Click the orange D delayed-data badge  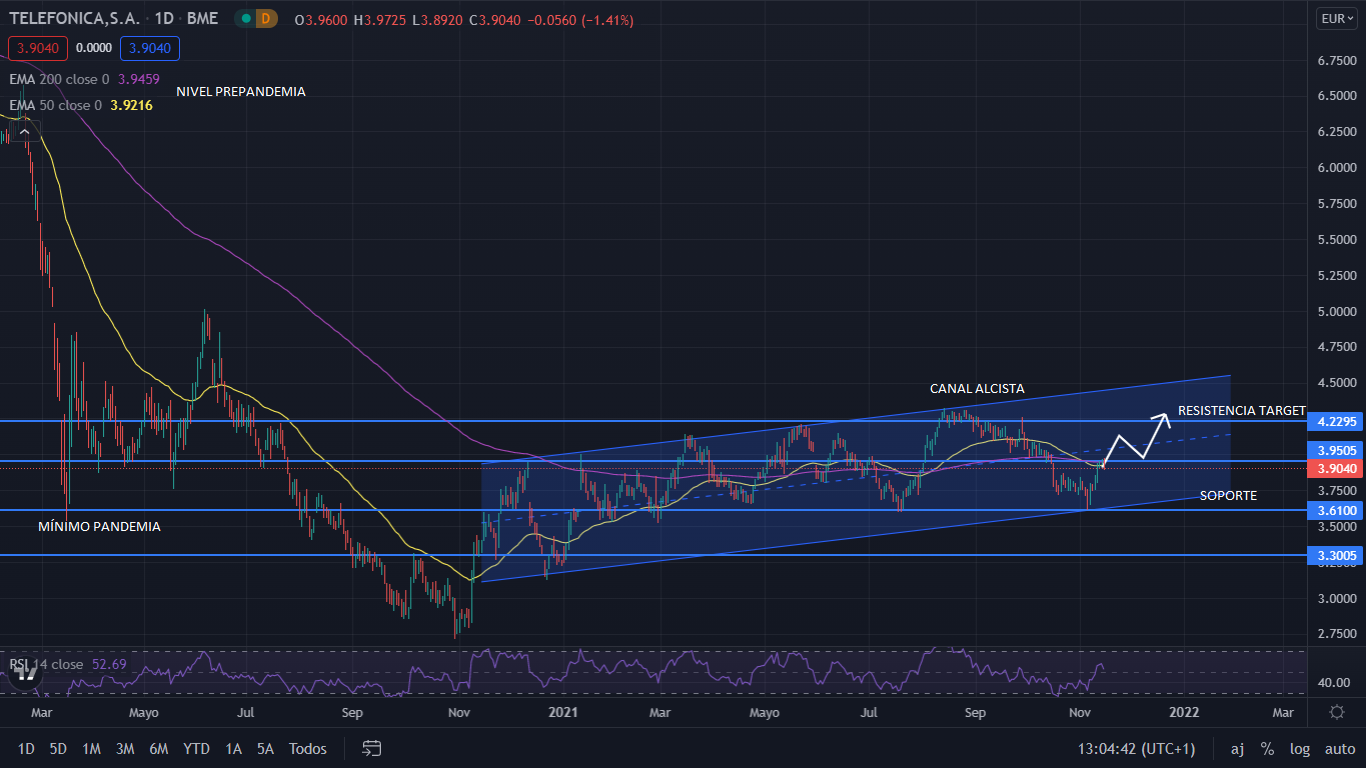pos(265,19)
